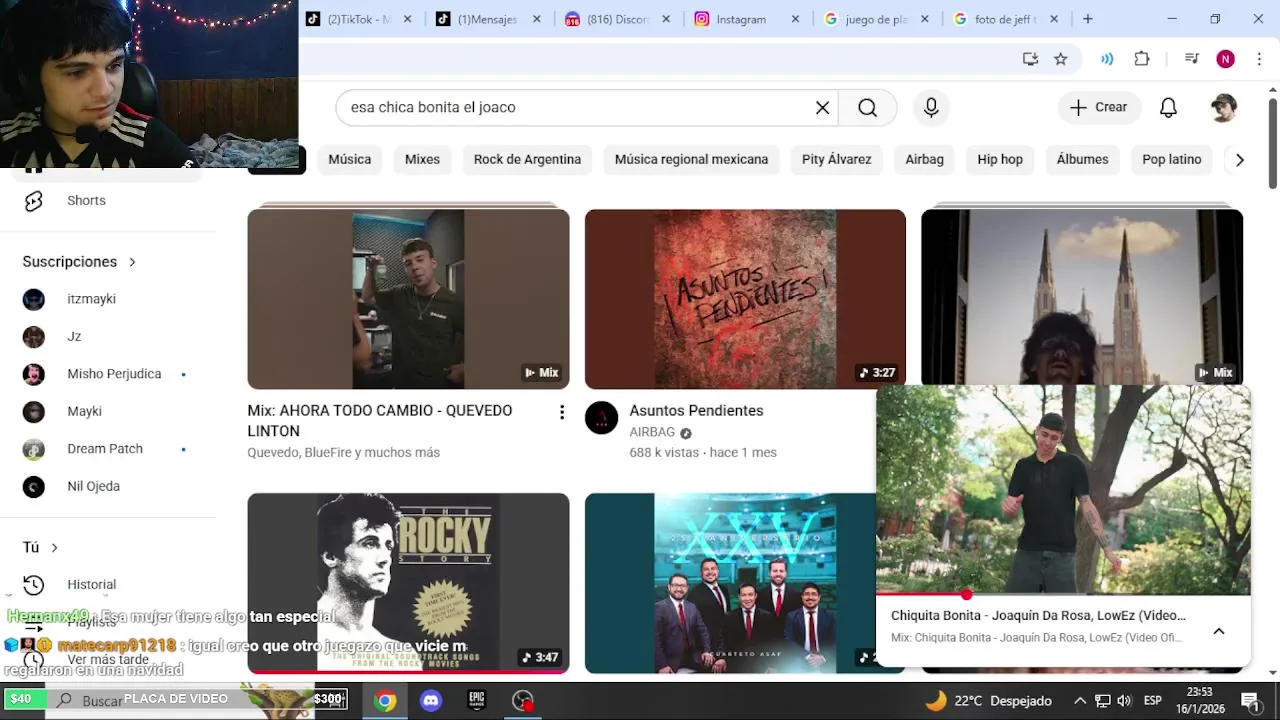
Task: Click the Crear button
Action: click(1098, 108)
